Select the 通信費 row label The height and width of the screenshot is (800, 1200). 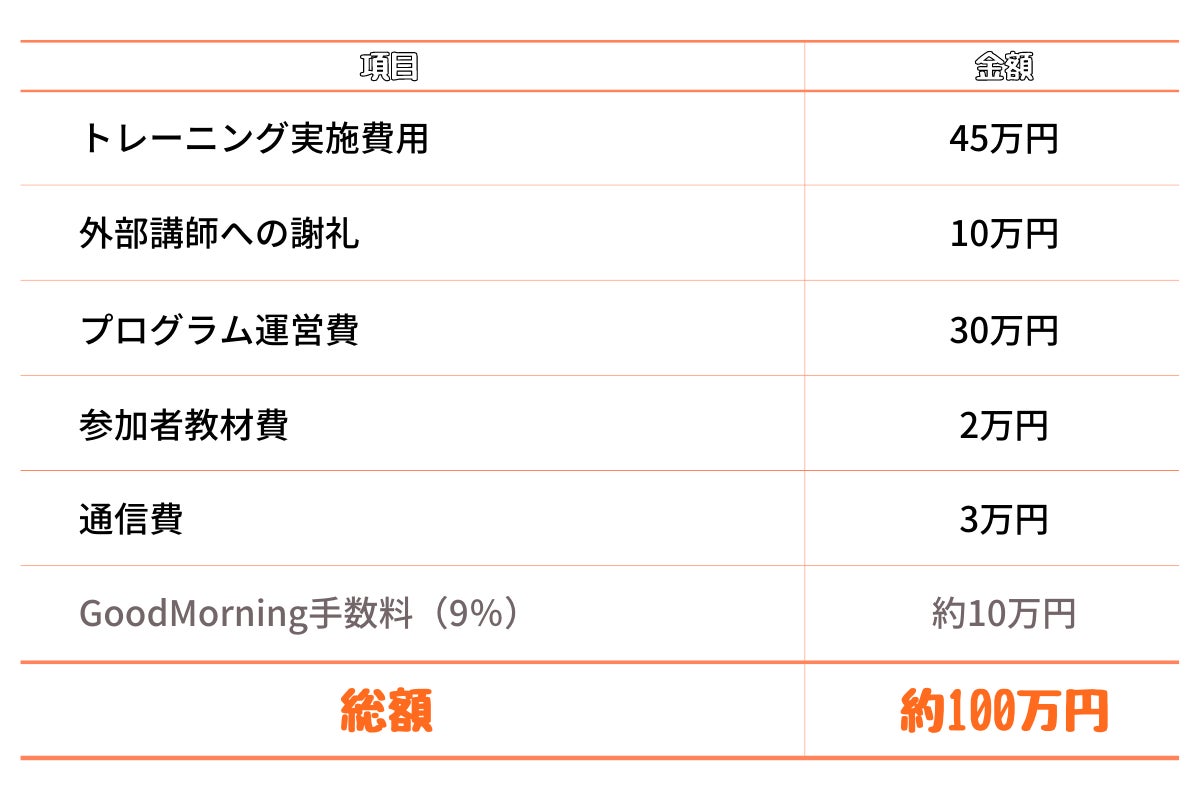(x=131, y=519)
